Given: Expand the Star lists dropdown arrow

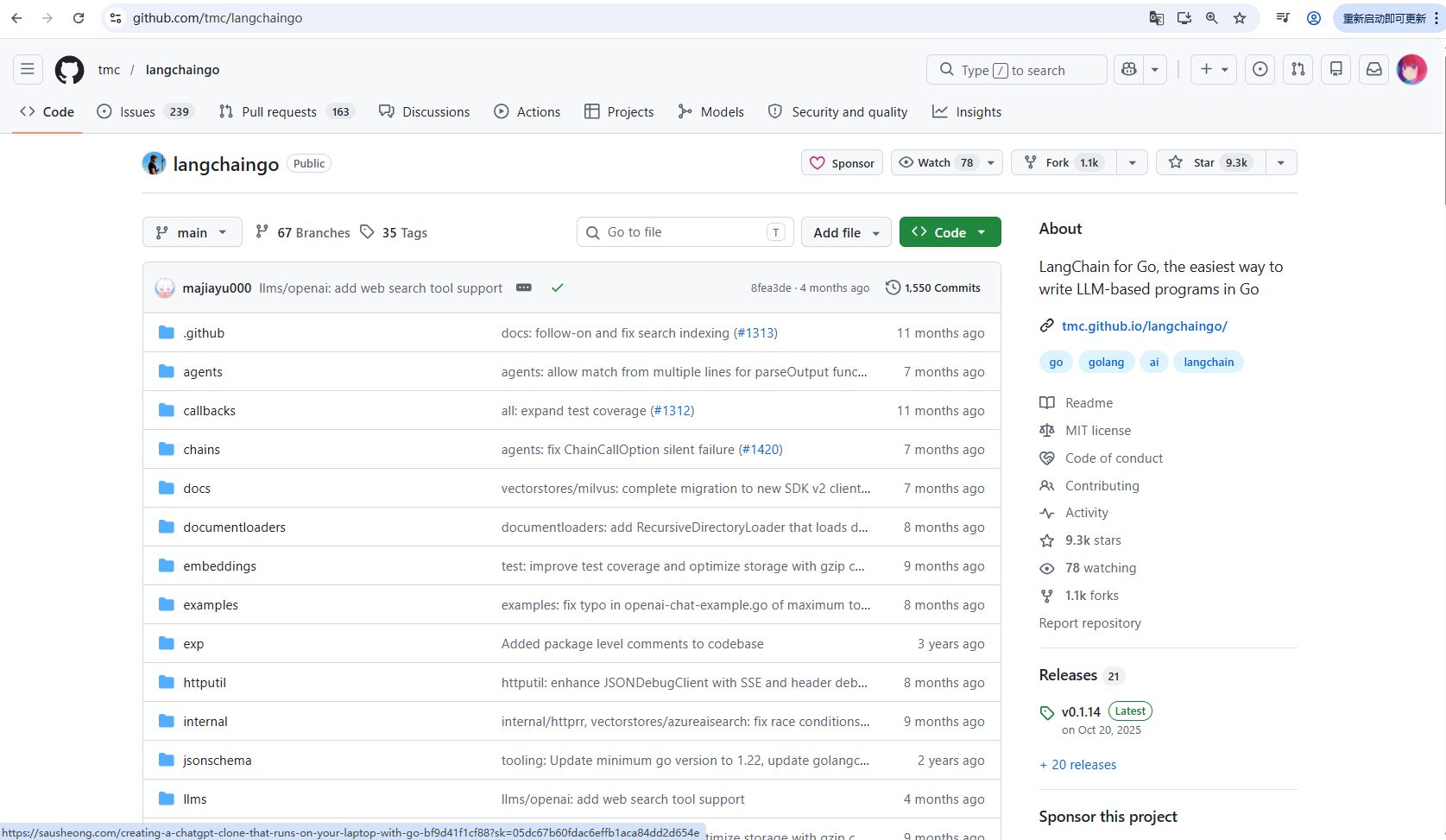Looking at the screenshot, I should click(1281, 163).
